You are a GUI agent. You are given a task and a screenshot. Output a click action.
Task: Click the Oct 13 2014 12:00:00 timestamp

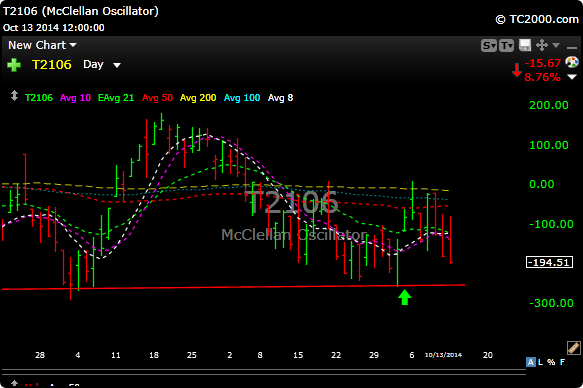[x=54, y=28]
